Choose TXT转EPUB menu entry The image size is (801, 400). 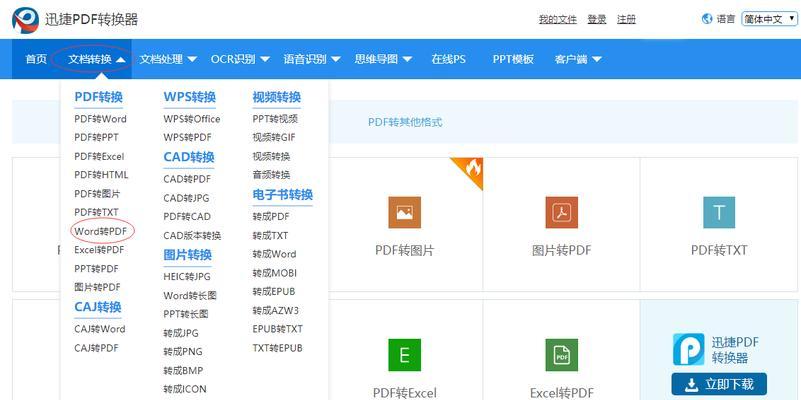[x=277, y=348]
